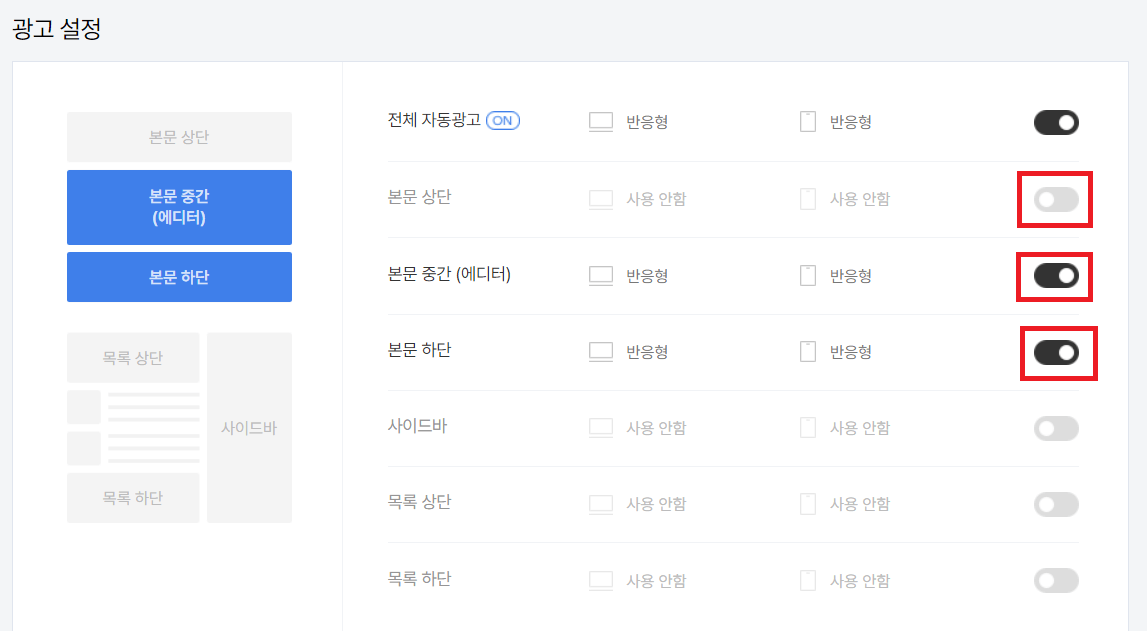Enable the 본문 상단 ad toggle
1147x631 pixels.
coord(1055,200)
